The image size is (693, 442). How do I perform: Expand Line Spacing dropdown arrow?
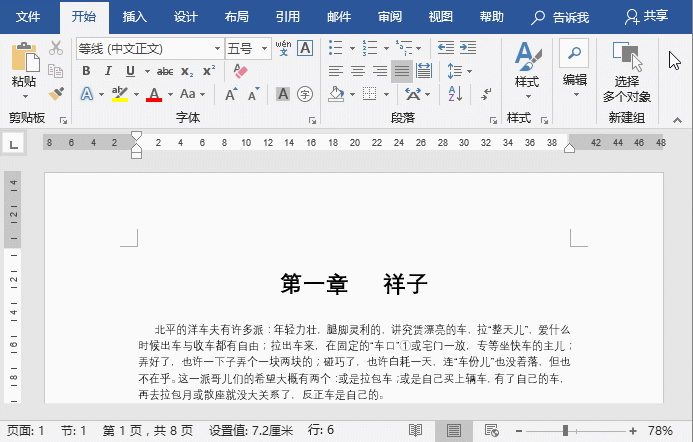pos(469,71)
